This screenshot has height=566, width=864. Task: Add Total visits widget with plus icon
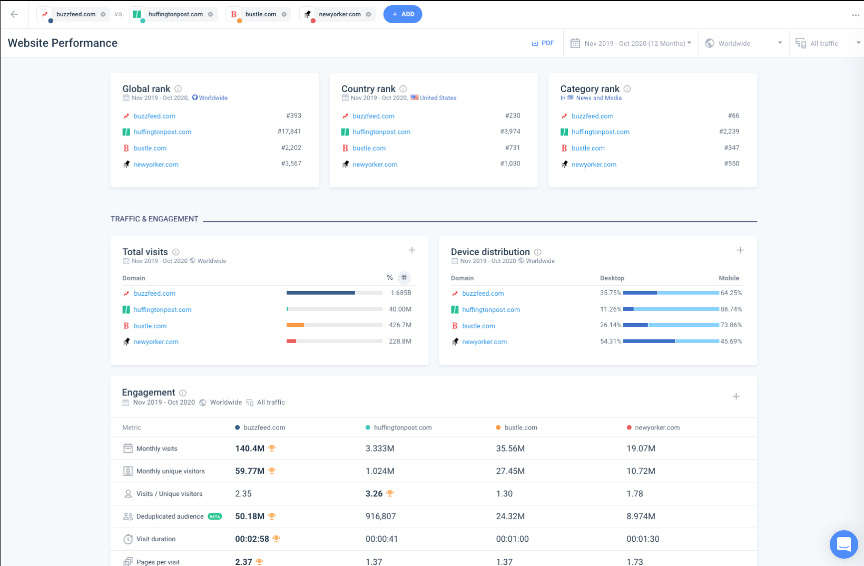click(411, 250)
